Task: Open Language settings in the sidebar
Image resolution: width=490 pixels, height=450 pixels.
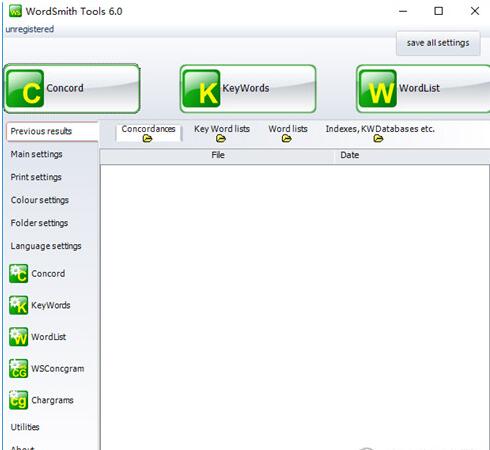Action: pos(46,246)
